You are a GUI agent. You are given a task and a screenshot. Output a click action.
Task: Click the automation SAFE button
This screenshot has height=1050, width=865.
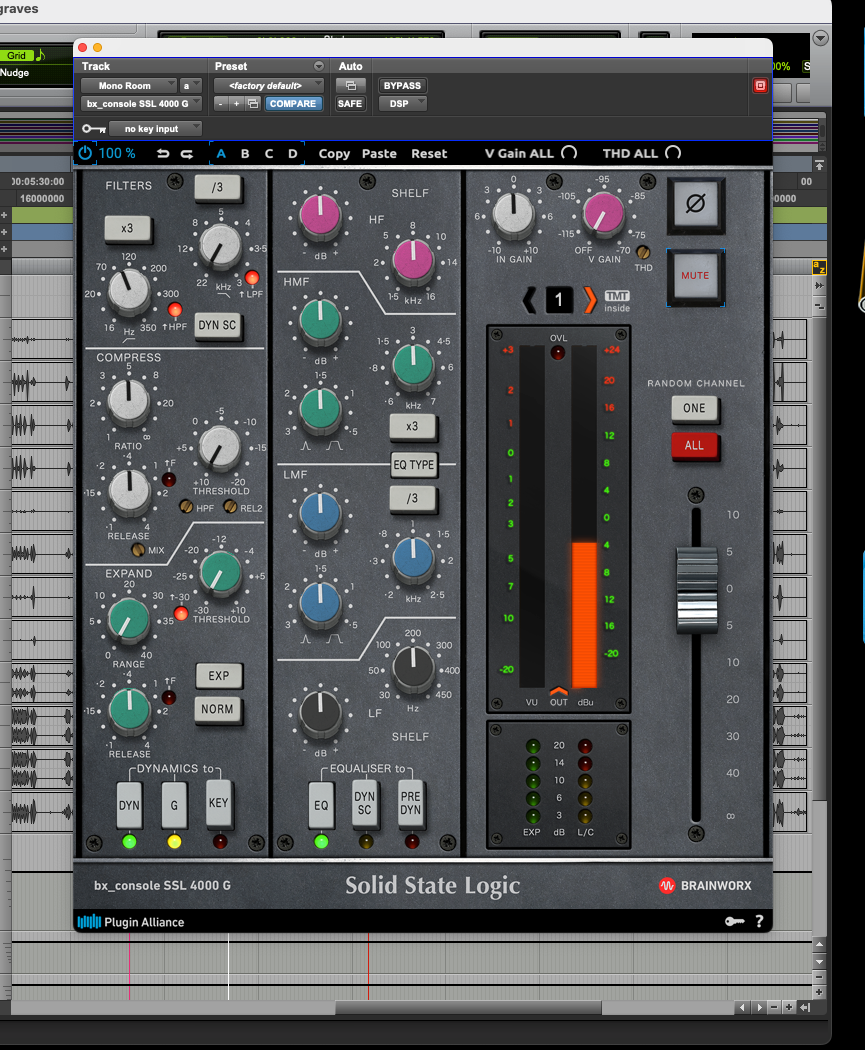(x=350, y=104)
